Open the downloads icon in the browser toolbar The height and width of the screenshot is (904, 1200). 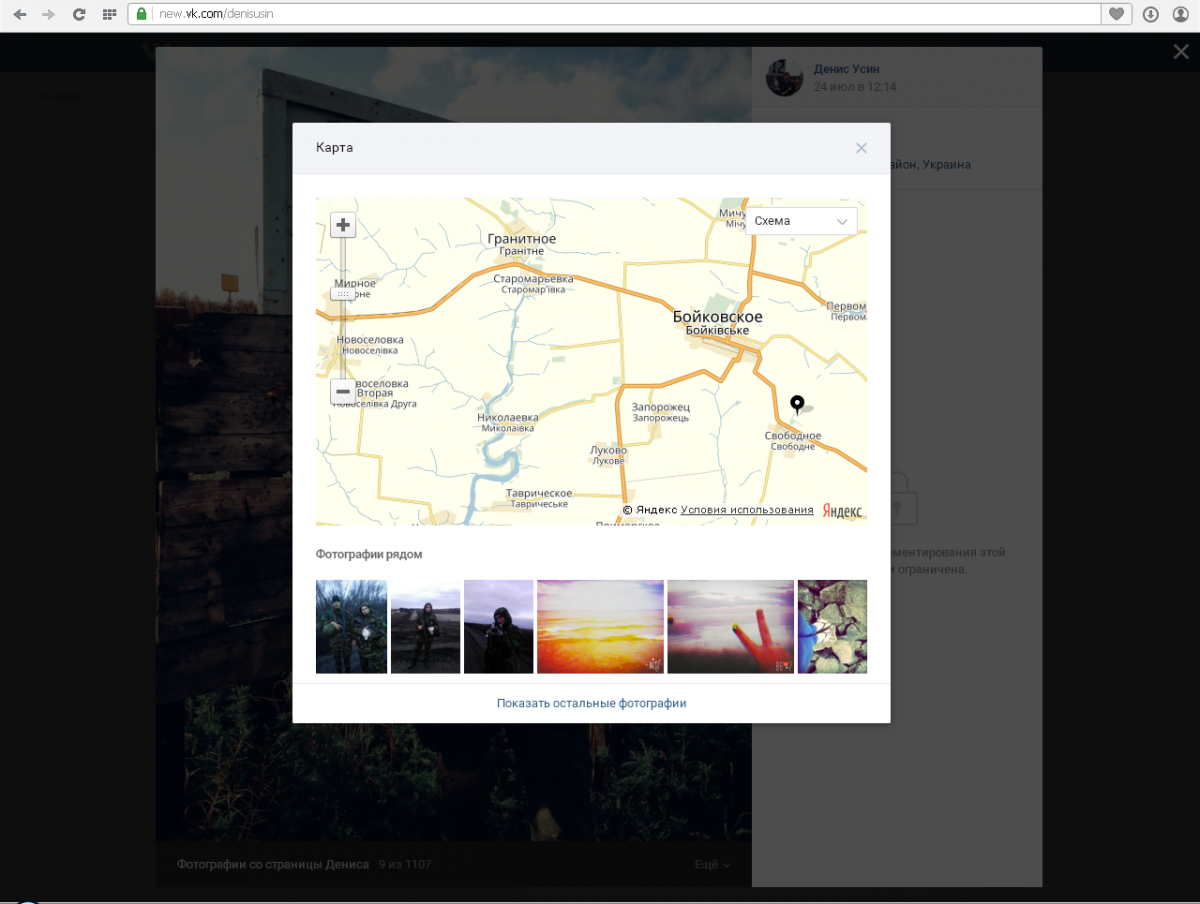[1151, 14]
